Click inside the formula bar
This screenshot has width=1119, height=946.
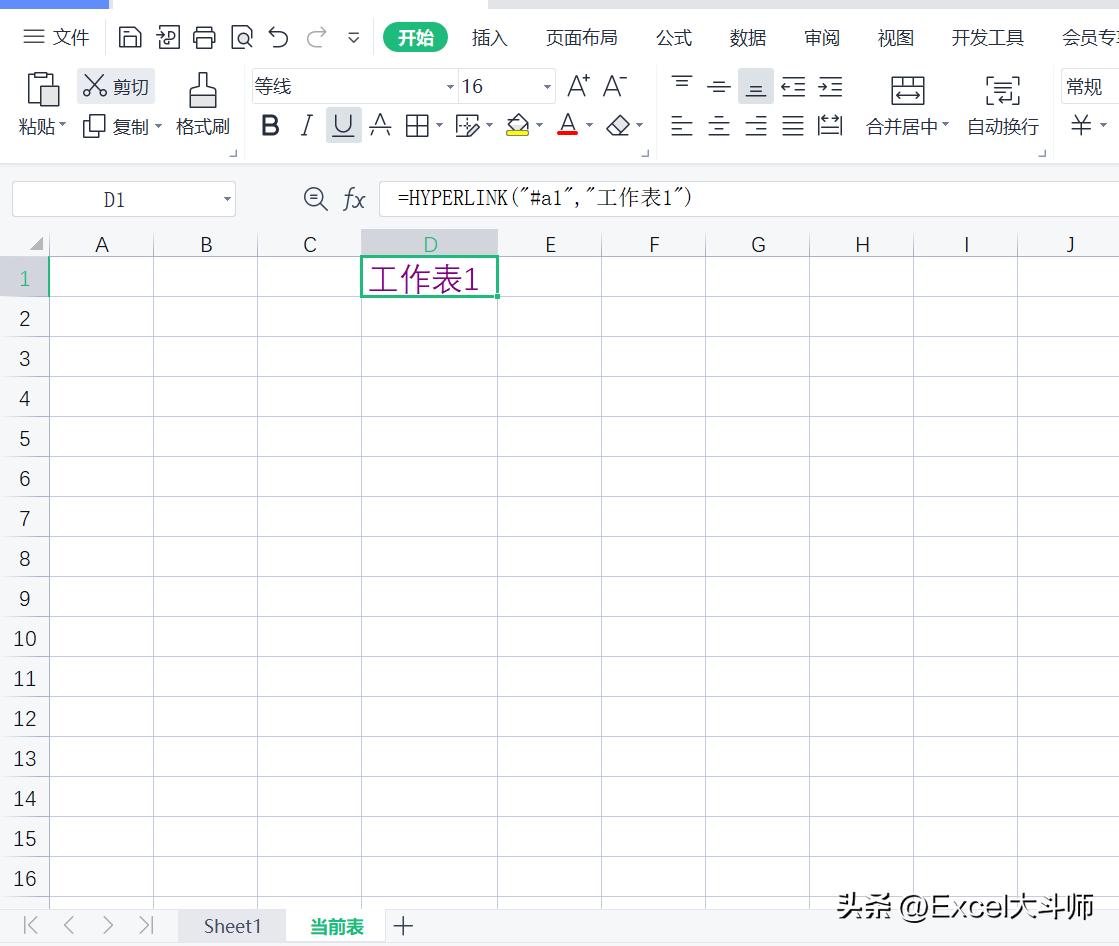600,199
